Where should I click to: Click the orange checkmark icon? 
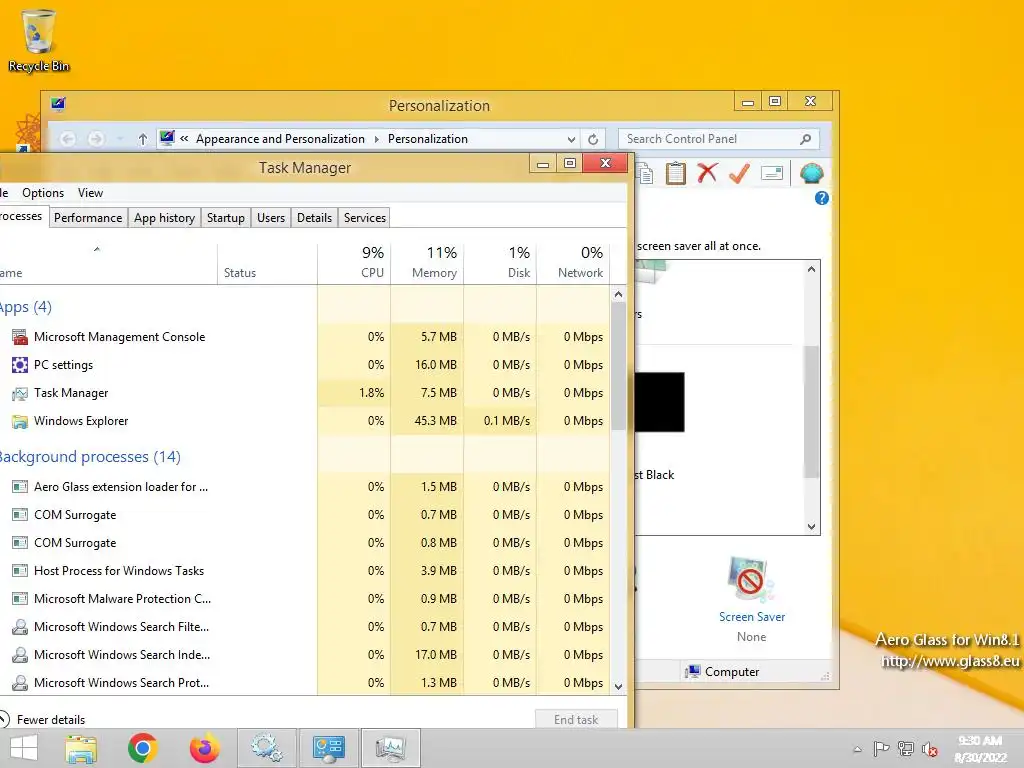click(x=739, y=173)
